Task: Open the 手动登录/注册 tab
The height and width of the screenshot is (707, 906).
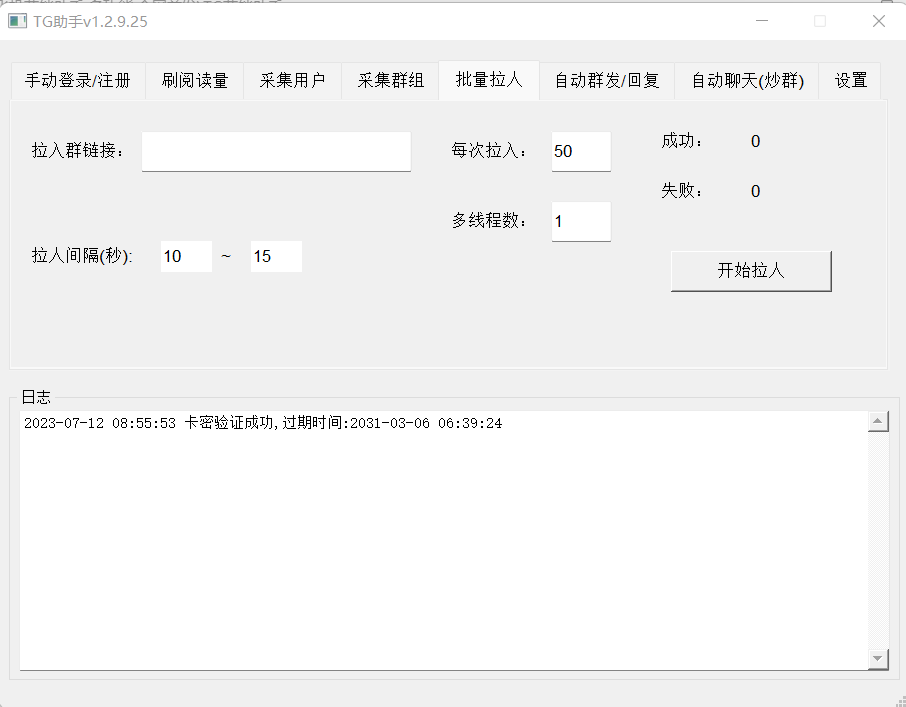Action: coord(78,81)
